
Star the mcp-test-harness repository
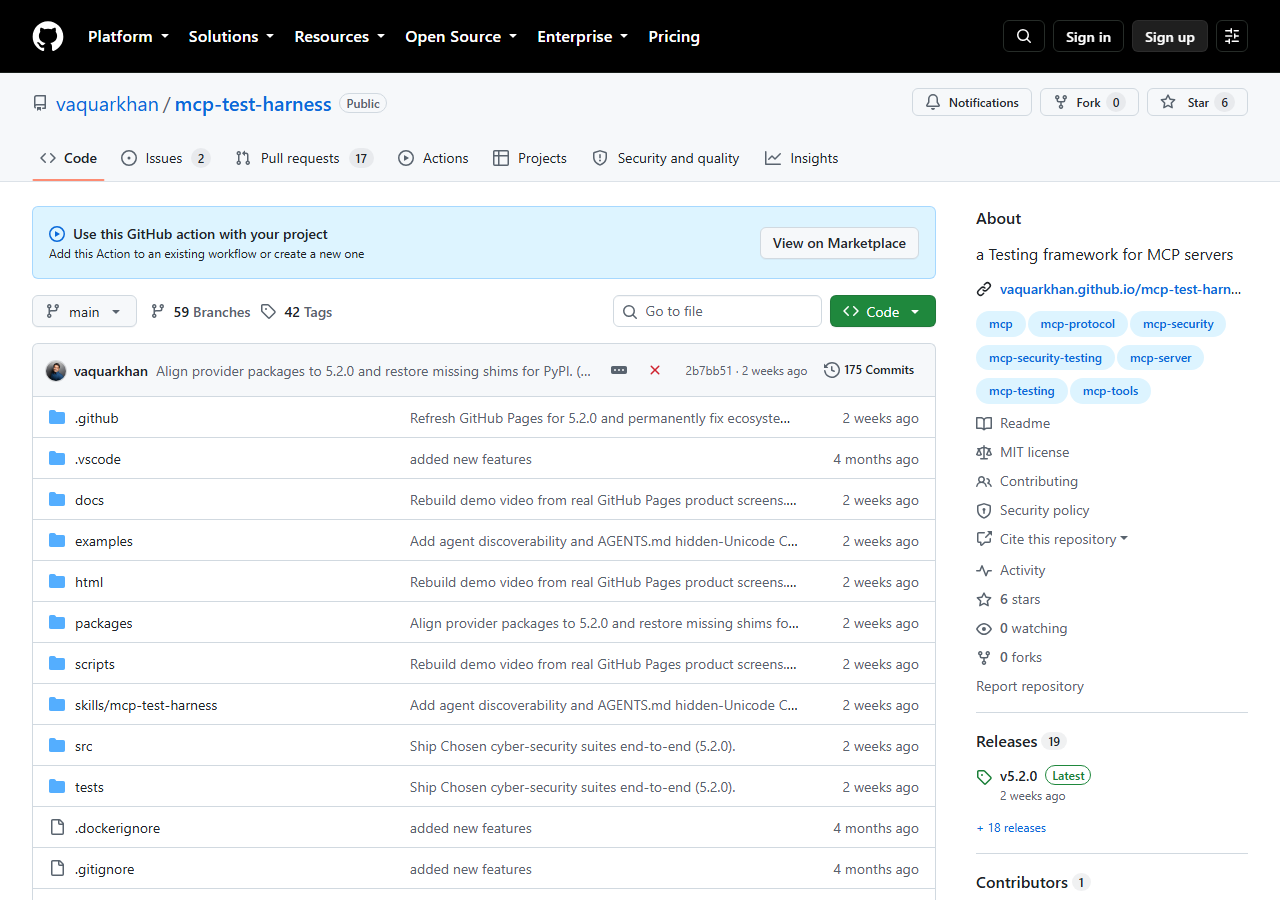tap(1197, 102)
